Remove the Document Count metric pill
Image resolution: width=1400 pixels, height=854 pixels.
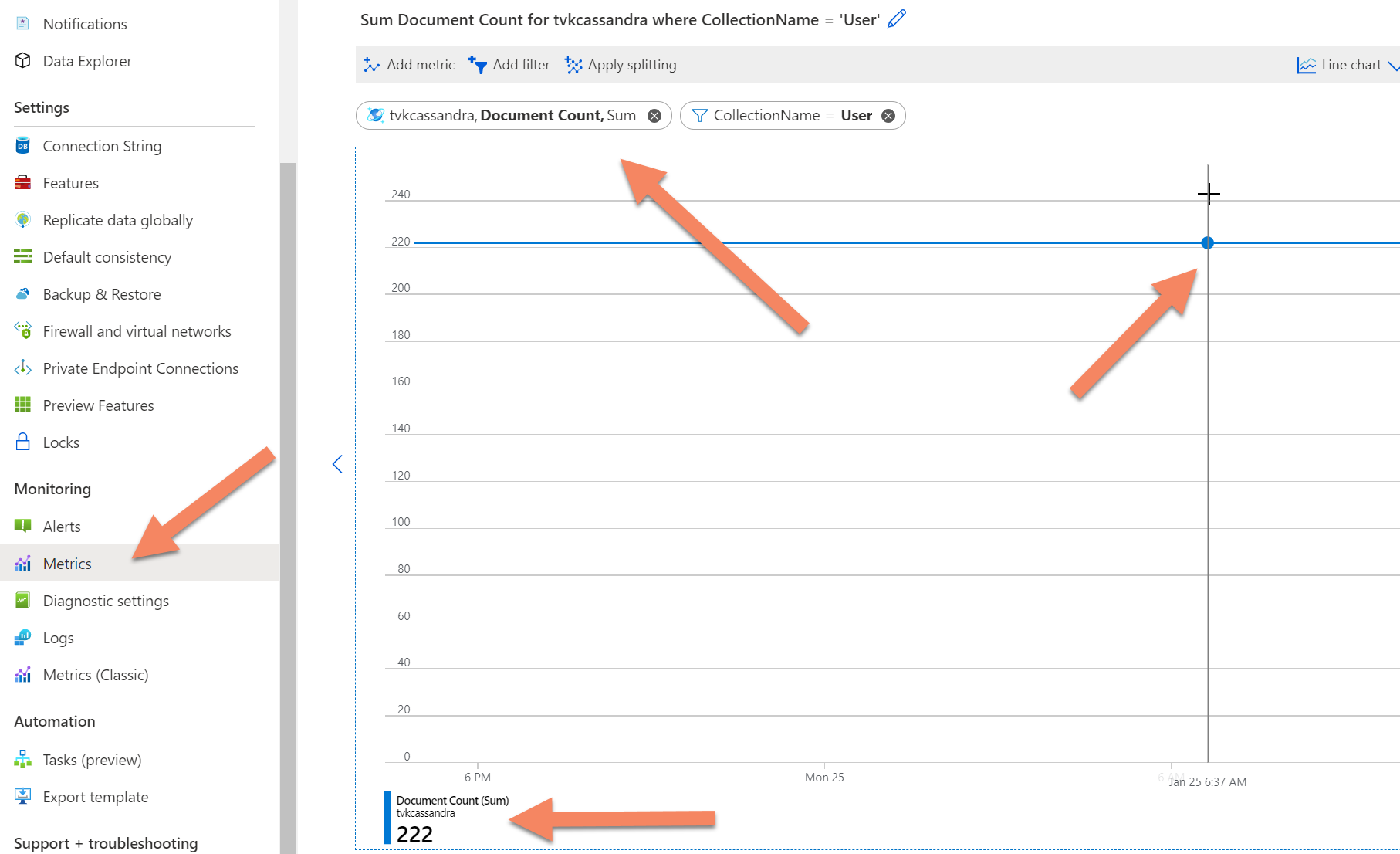[x=654, y=115]
